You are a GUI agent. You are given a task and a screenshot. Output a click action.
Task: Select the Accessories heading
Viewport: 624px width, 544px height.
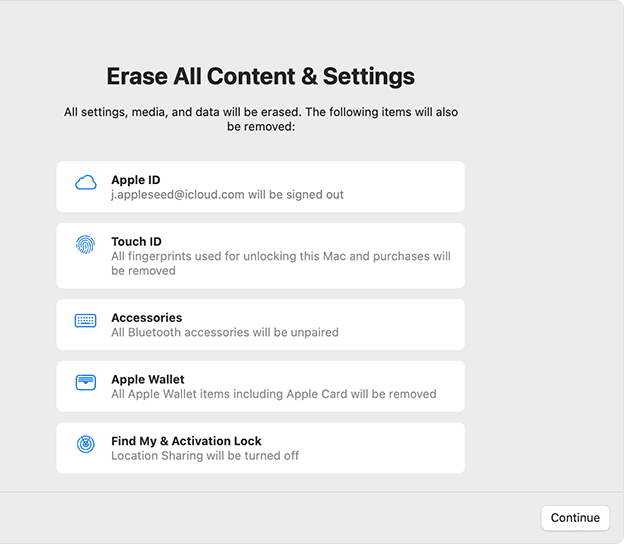tap(147, 318)
